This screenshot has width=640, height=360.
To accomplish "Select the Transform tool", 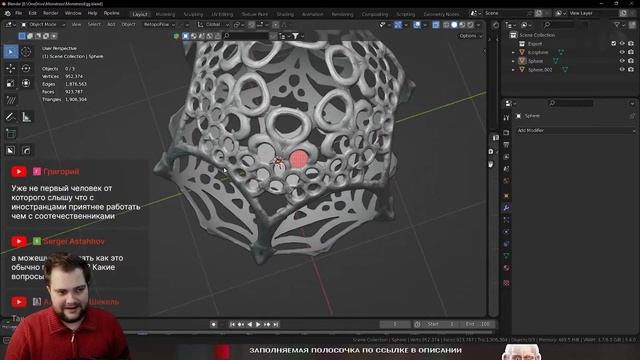I will 26,84.
